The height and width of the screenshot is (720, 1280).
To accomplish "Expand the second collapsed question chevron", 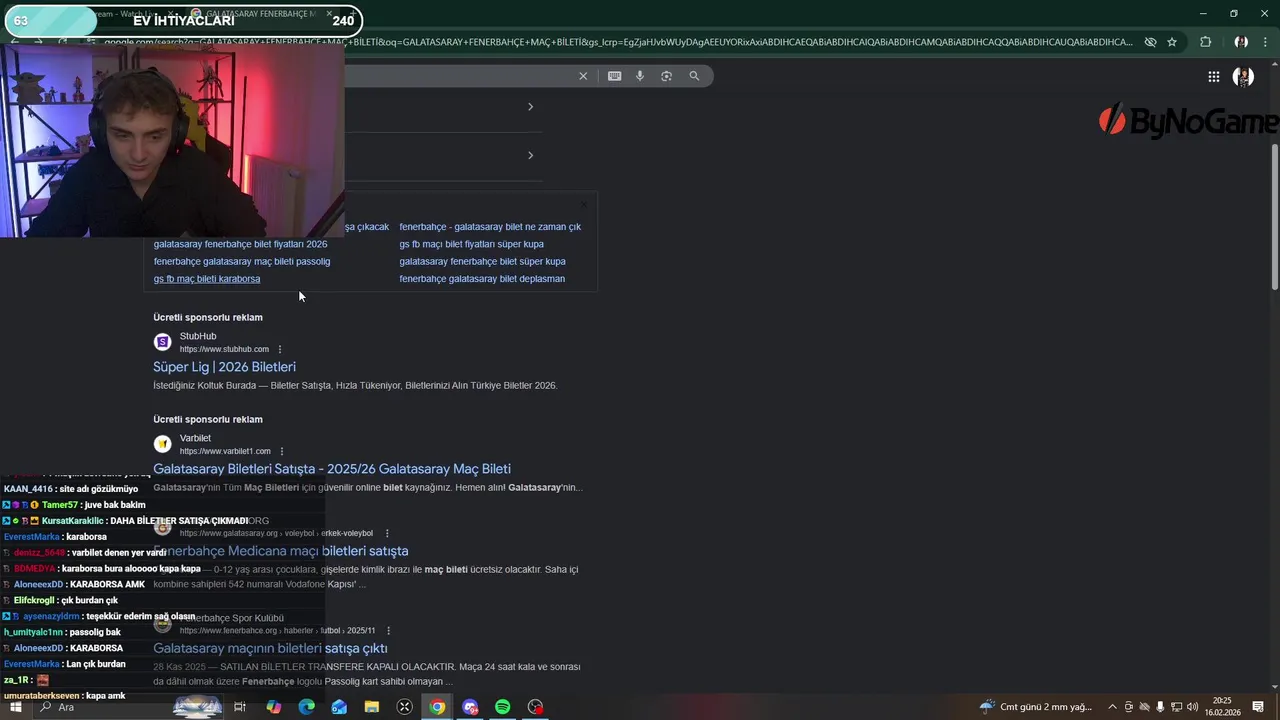I will point(530,155).
